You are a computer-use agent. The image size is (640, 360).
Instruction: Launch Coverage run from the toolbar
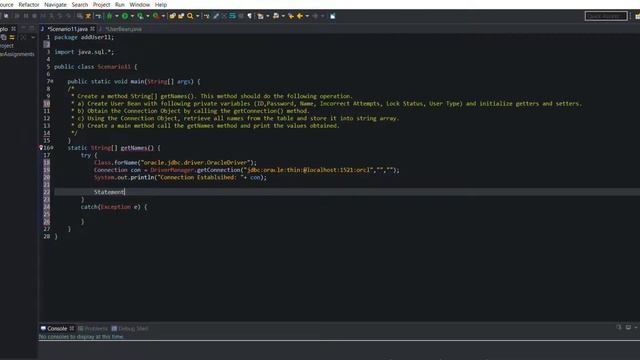coord(140,16)
